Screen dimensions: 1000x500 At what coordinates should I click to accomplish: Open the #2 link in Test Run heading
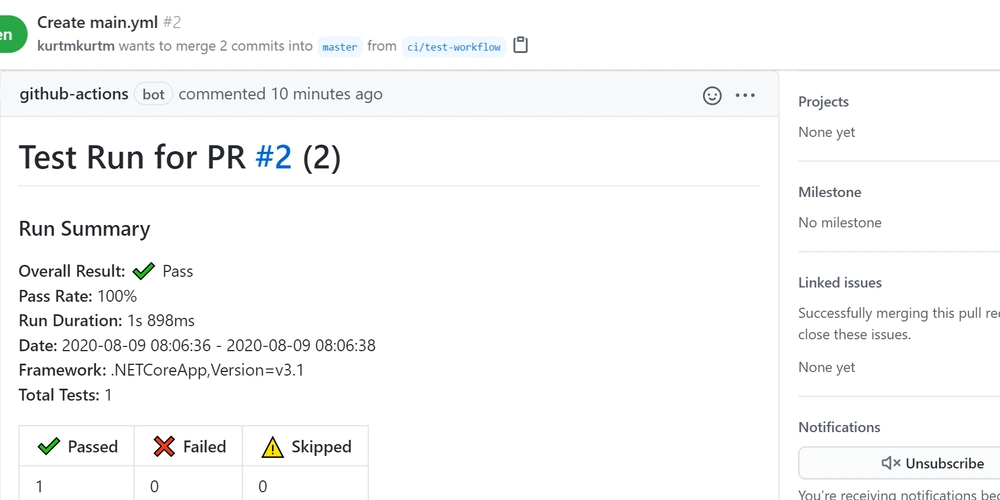coord(274,157)
